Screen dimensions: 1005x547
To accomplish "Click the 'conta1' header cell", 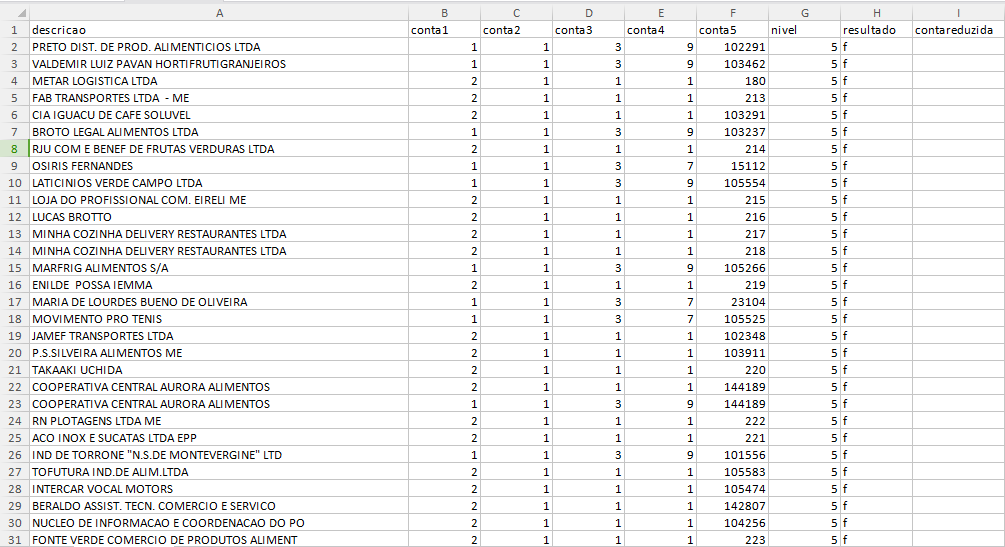I will (x=444, y=30).
